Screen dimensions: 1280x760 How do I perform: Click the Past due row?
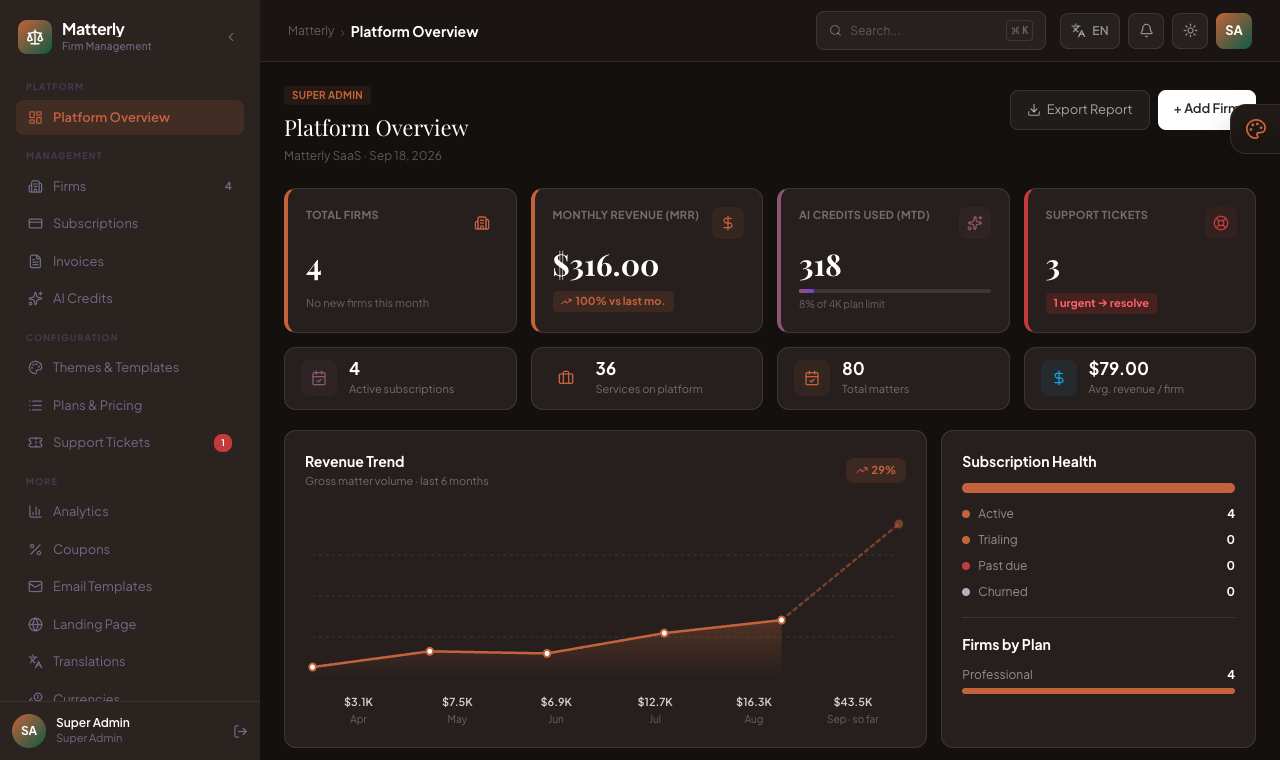[x=1098, y=566]
